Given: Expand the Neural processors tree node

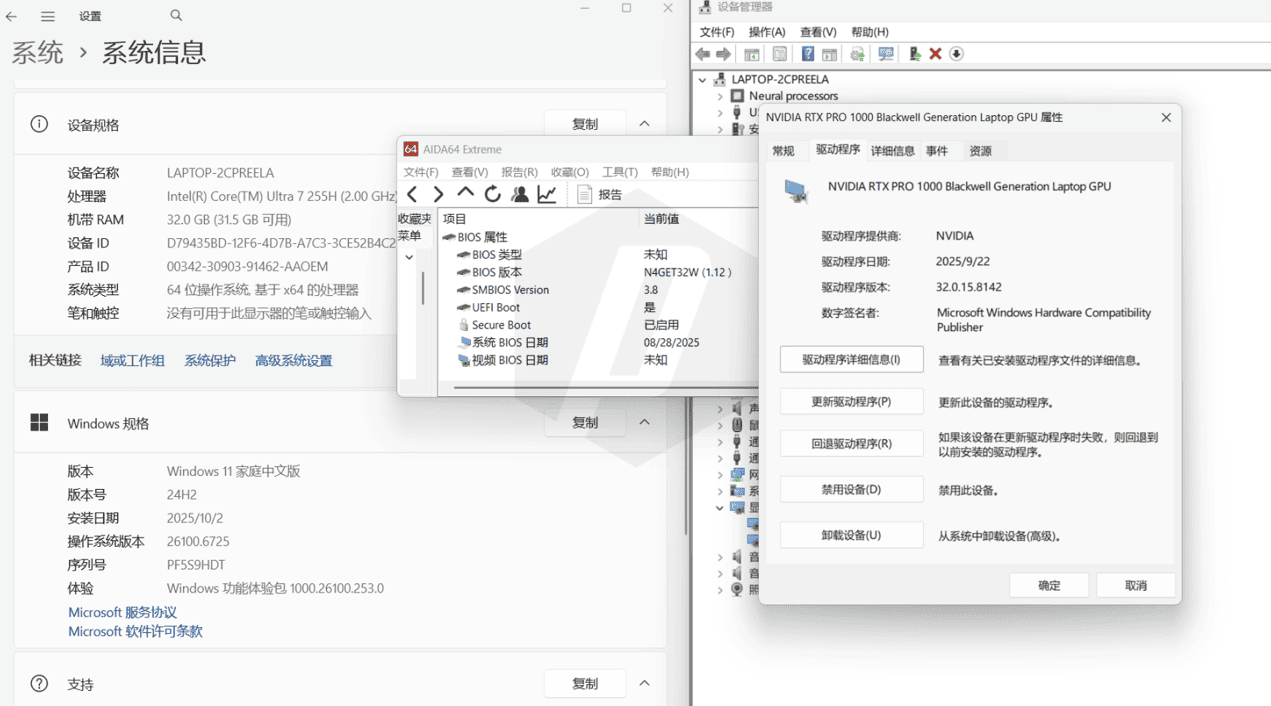Looking at the screenshot, I should [x=719, y=96].
